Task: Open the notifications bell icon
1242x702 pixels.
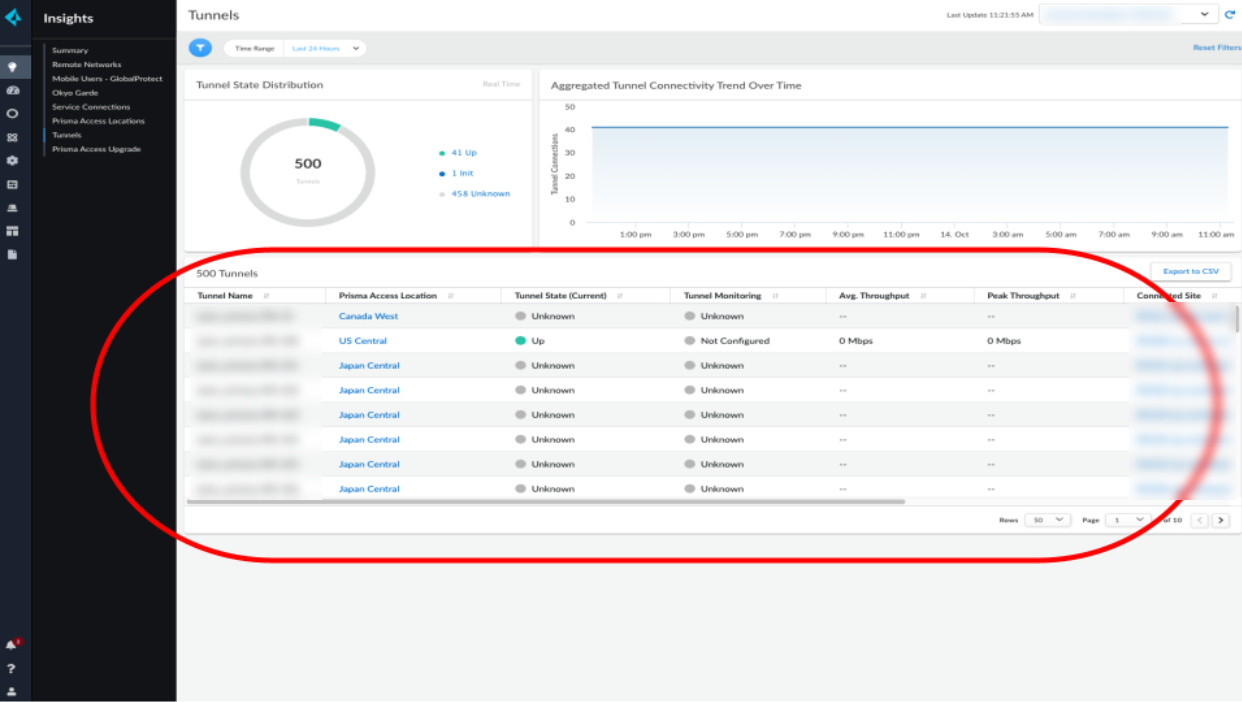Action: click(12, 645)
